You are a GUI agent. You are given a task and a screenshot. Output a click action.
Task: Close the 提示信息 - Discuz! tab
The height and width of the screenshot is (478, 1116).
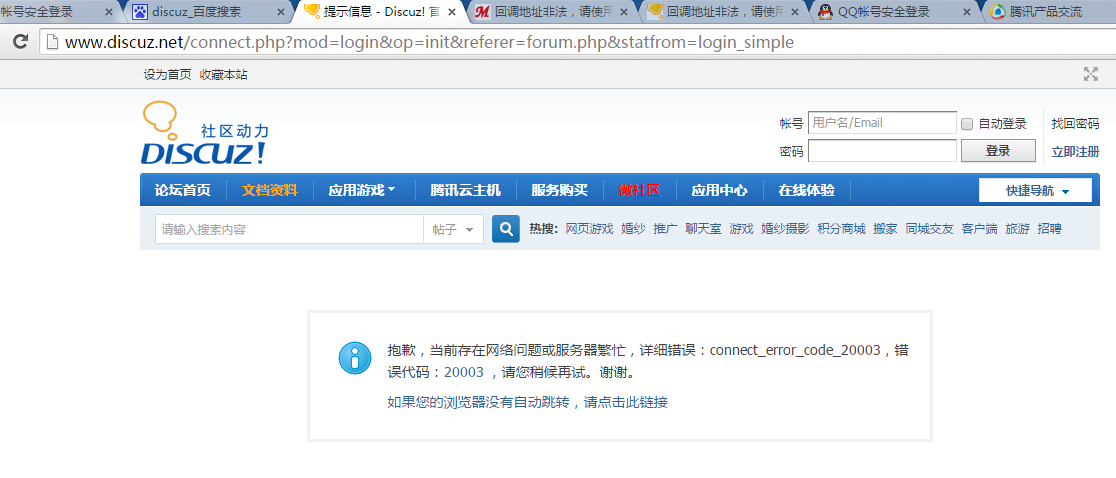[x=451, y=12]
